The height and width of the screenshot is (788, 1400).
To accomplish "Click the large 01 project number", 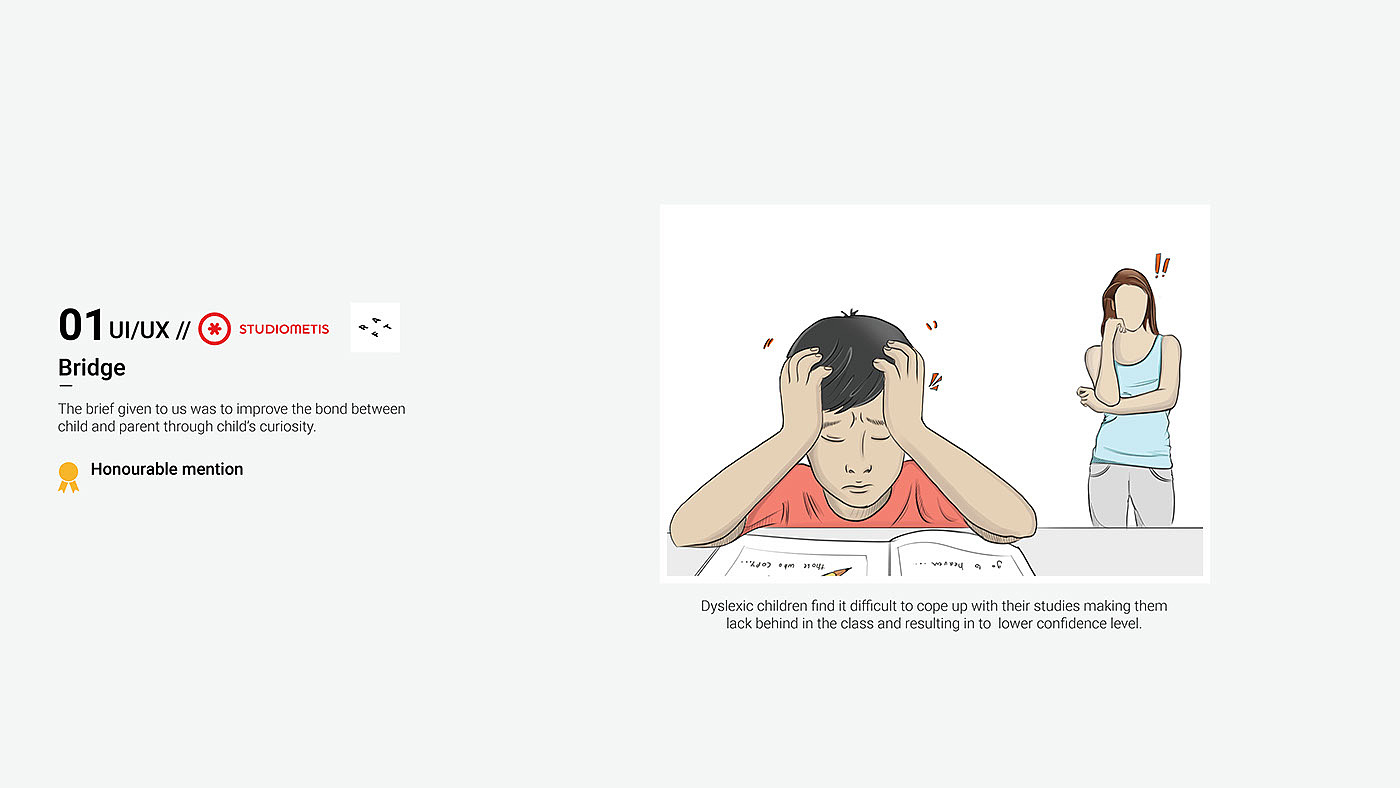I will [x=82, y=325].
